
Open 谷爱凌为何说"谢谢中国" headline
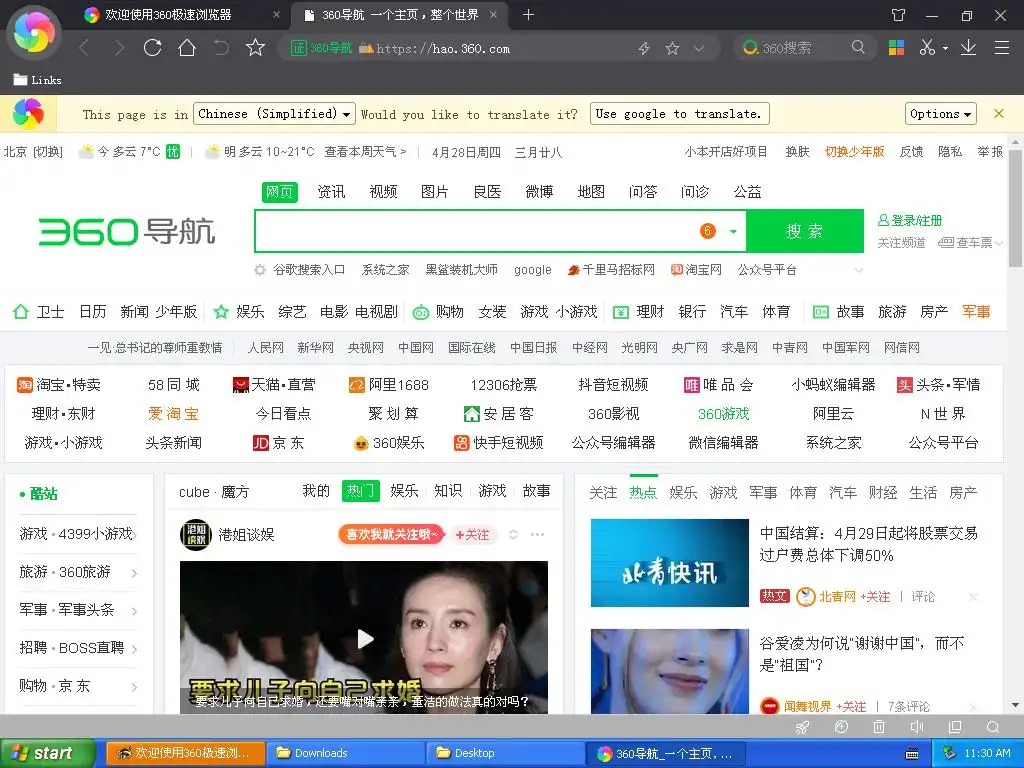tap(862, 654)
